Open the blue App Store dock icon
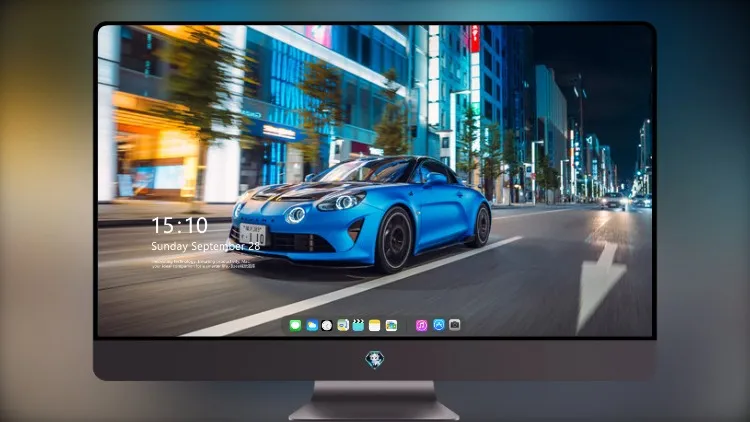The height and width of the screenshot is (422, 750). pyautogui.click(x=439, y=325)
